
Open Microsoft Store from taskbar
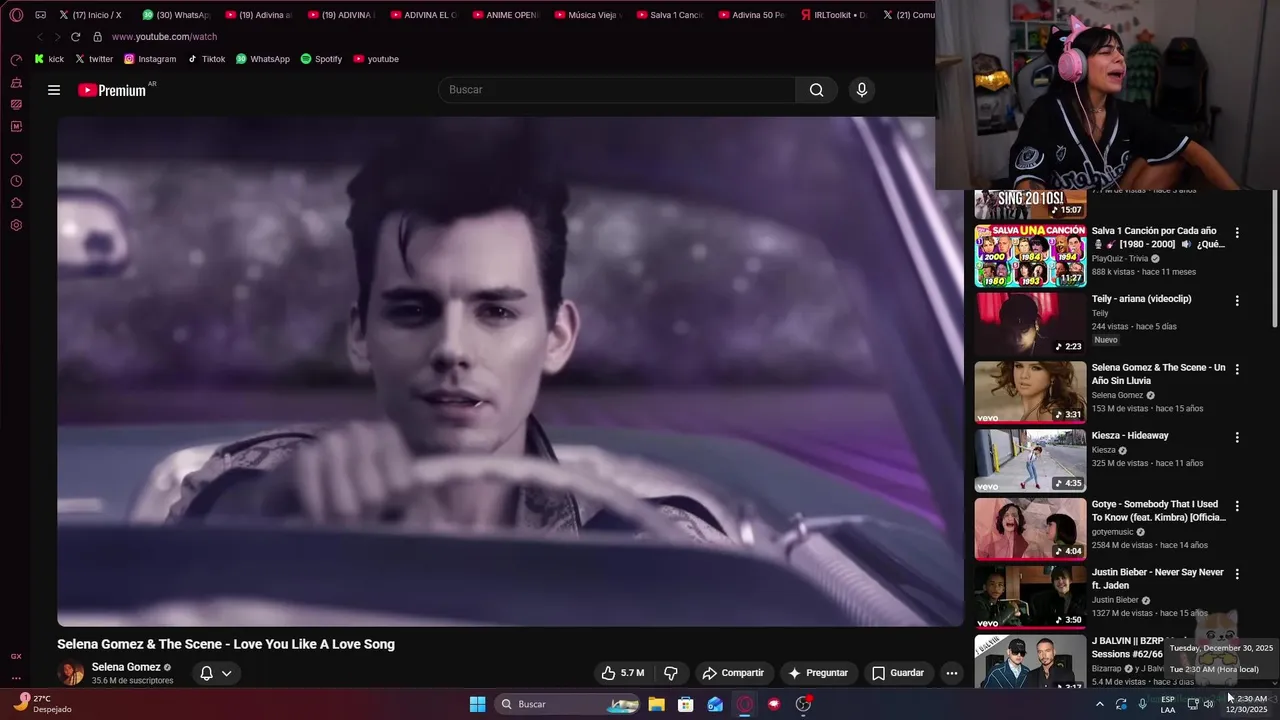[x=686, y=704]
